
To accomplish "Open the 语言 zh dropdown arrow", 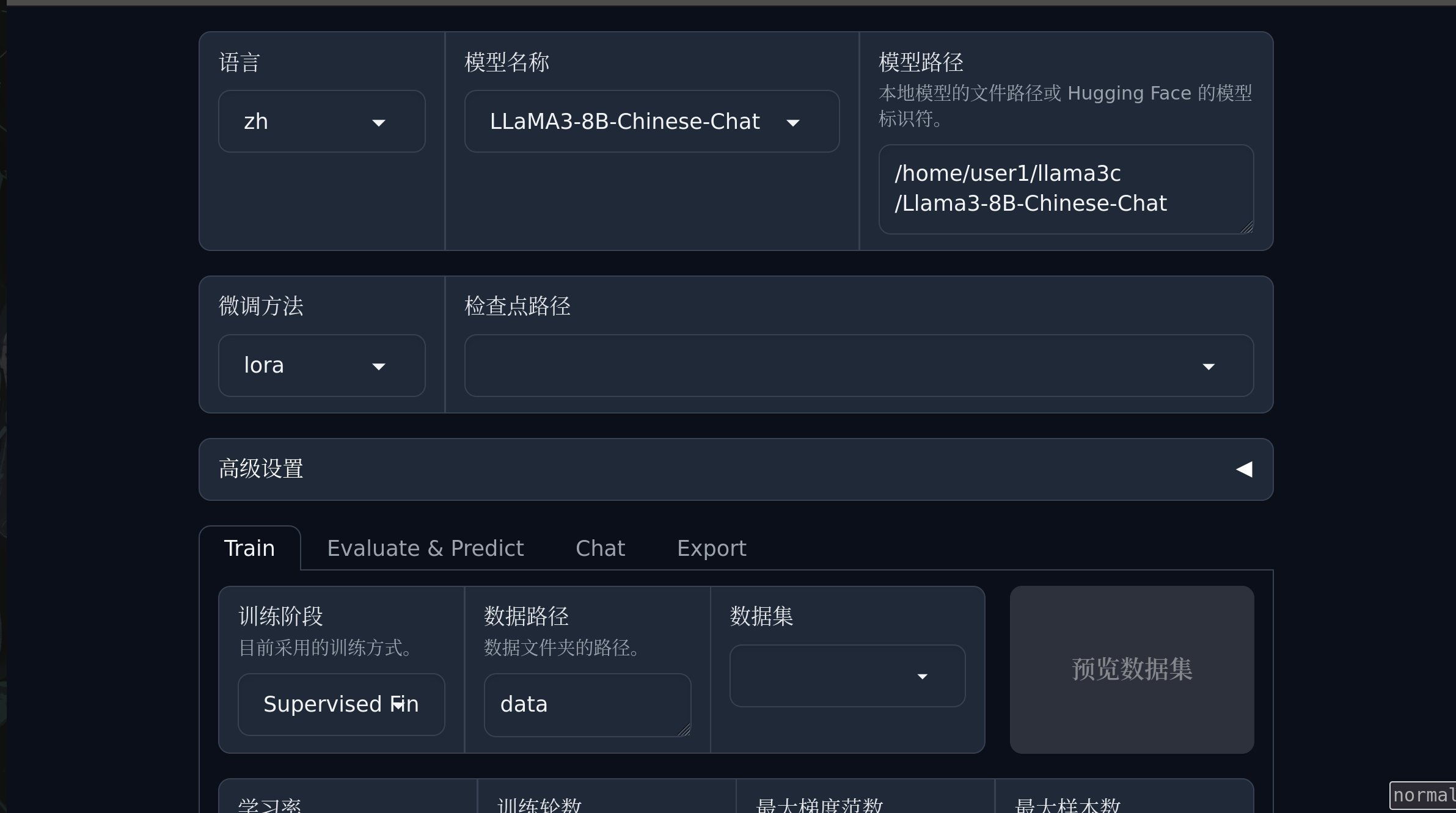I will 379,123.
